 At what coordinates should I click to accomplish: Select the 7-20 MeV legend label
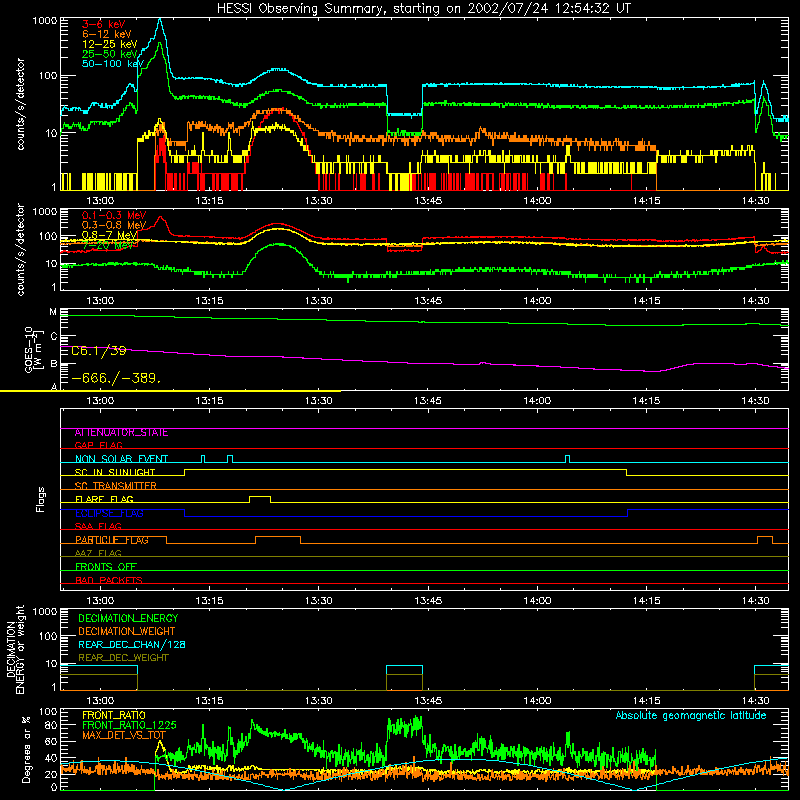pyautogui.click(x=107, y=245)
